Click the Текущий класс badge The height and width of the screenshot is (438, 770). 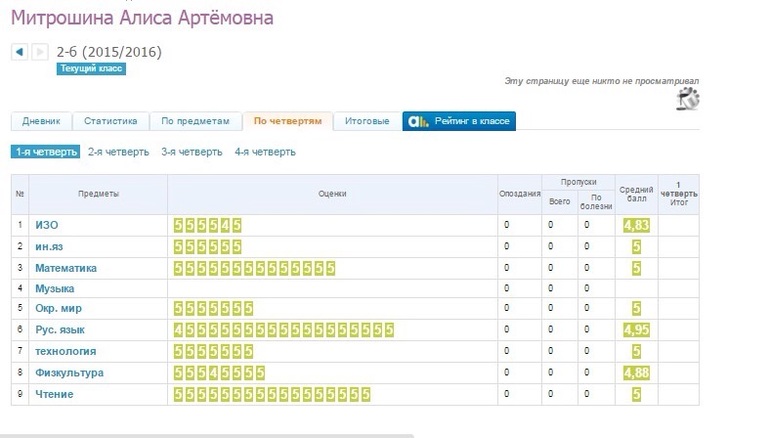pos(91,69)
